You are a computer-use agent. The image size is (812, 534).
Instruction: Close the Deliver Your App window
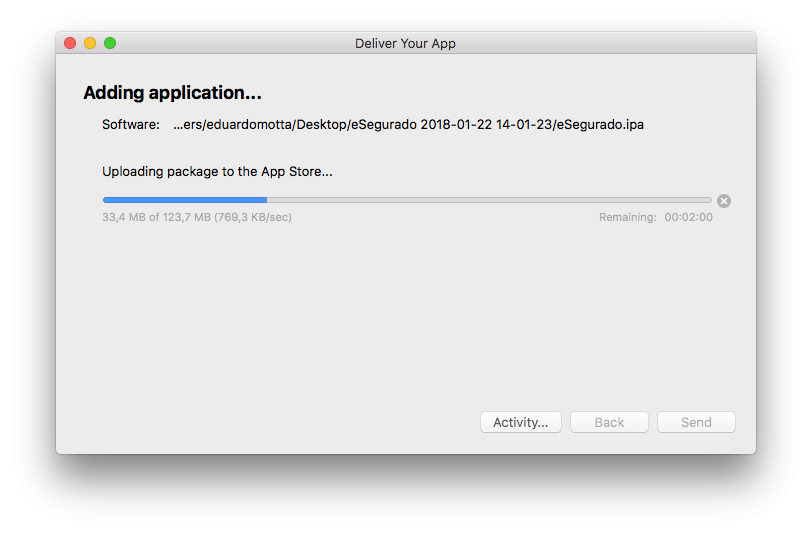pos(70,43)
